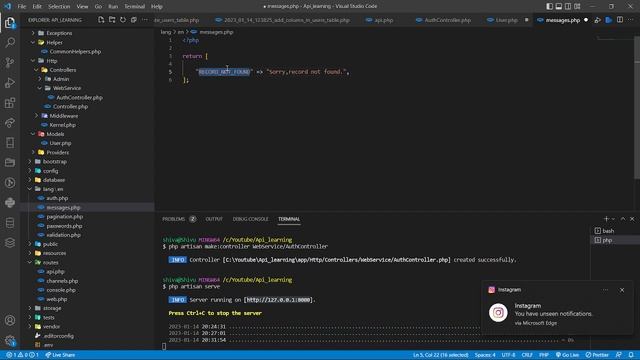
Task: Open CommonHelpers.php in Explorer
Action: click(x=75, y=51)
